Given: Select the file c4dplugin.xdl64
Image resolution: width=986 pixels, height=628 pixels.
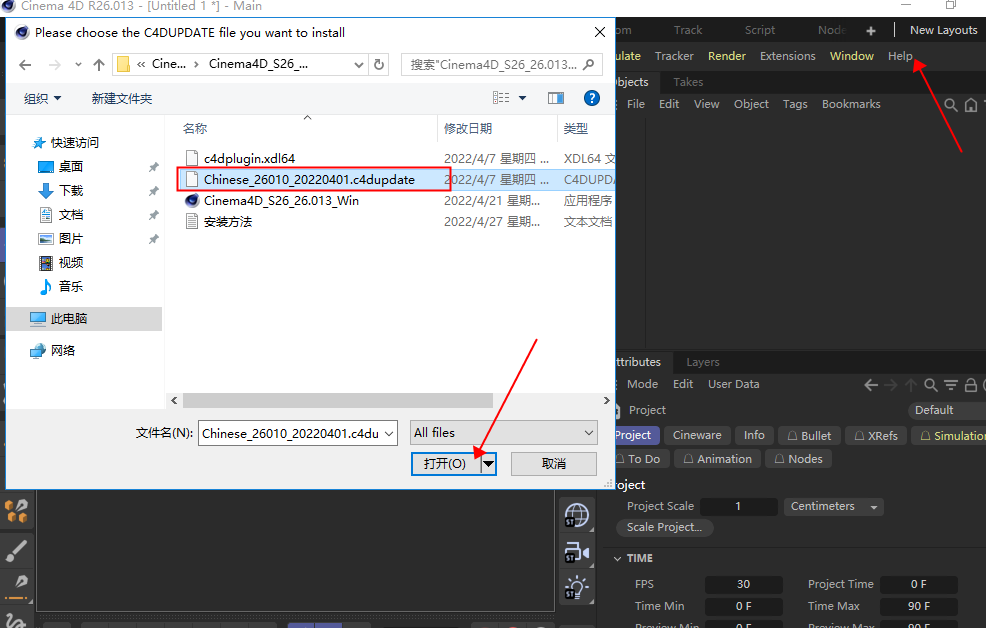Looking at the screenshot, I should click(x=249, y=158).
